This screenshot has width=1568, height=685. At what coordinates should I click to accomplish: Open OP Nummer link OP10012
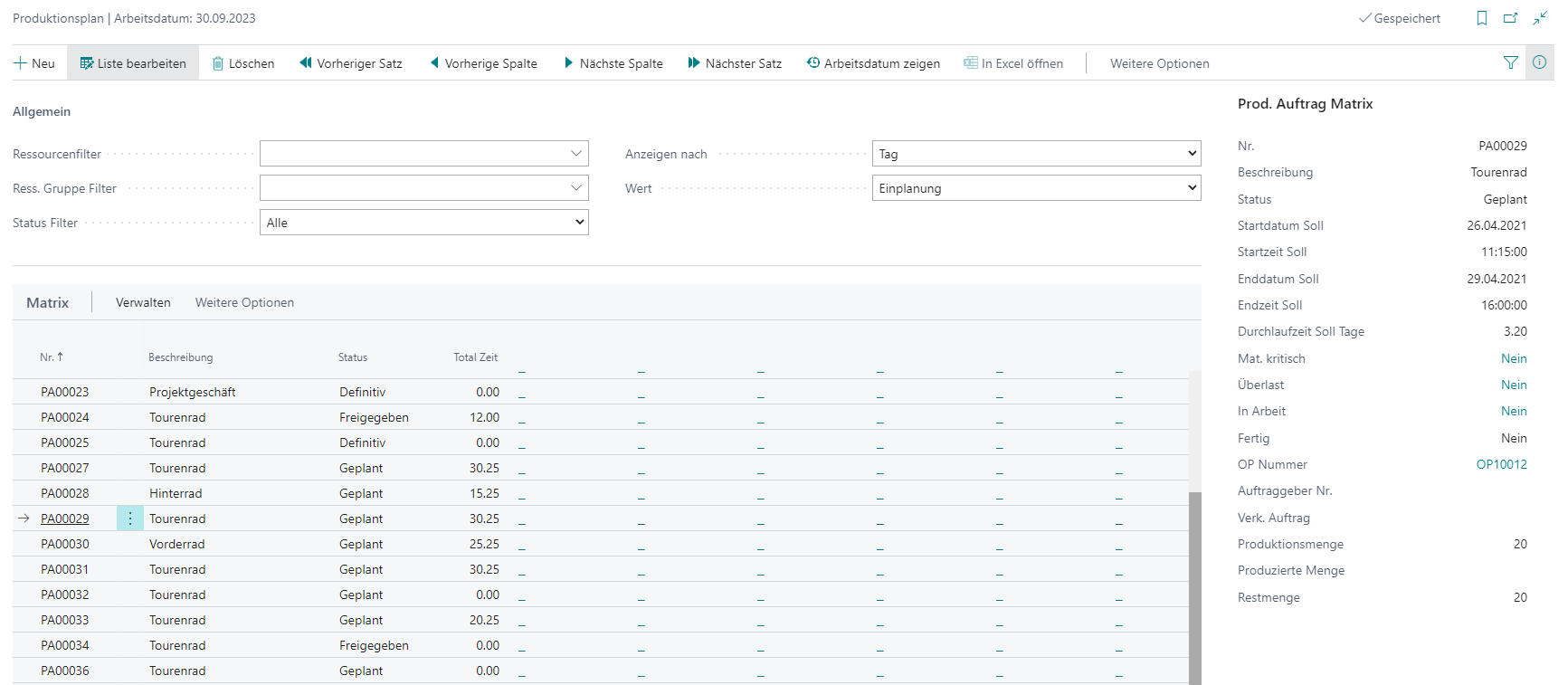pyautogui.click(x=1502, y=464)
